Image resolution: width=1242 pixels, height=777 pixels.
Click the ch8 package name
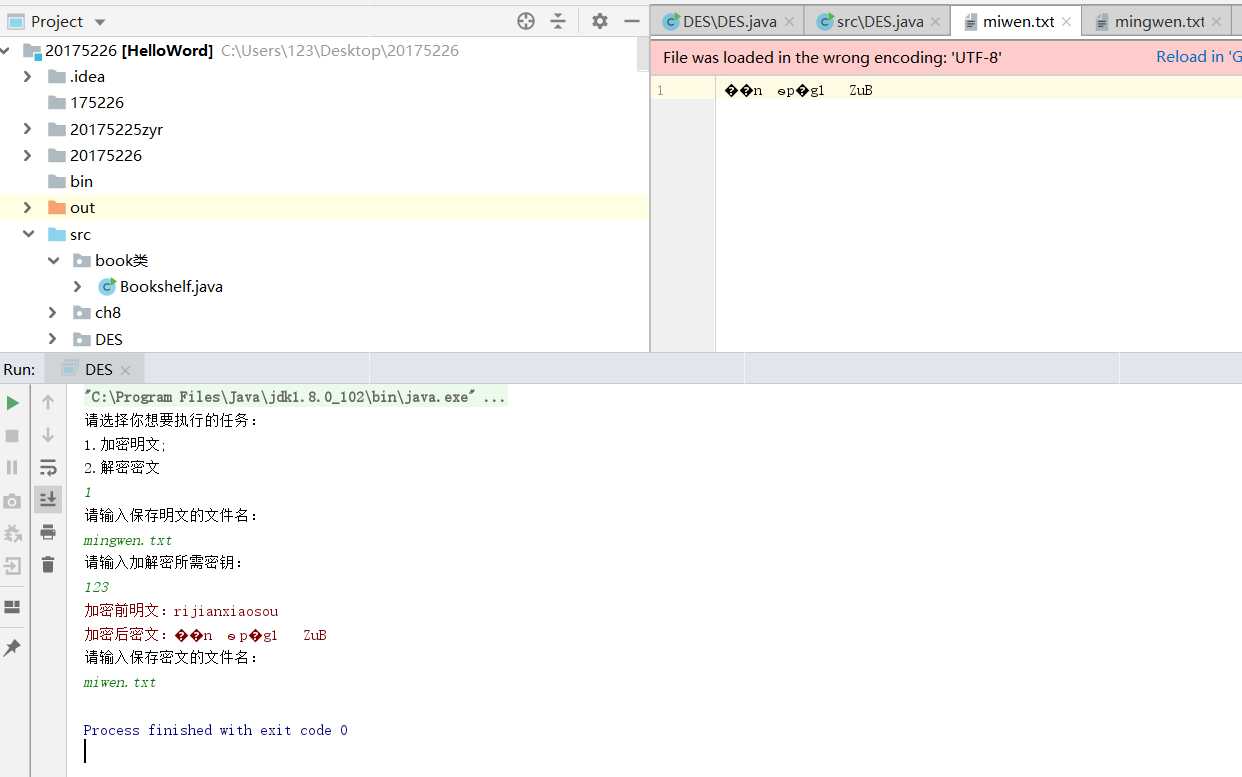(x=108, y=312)
